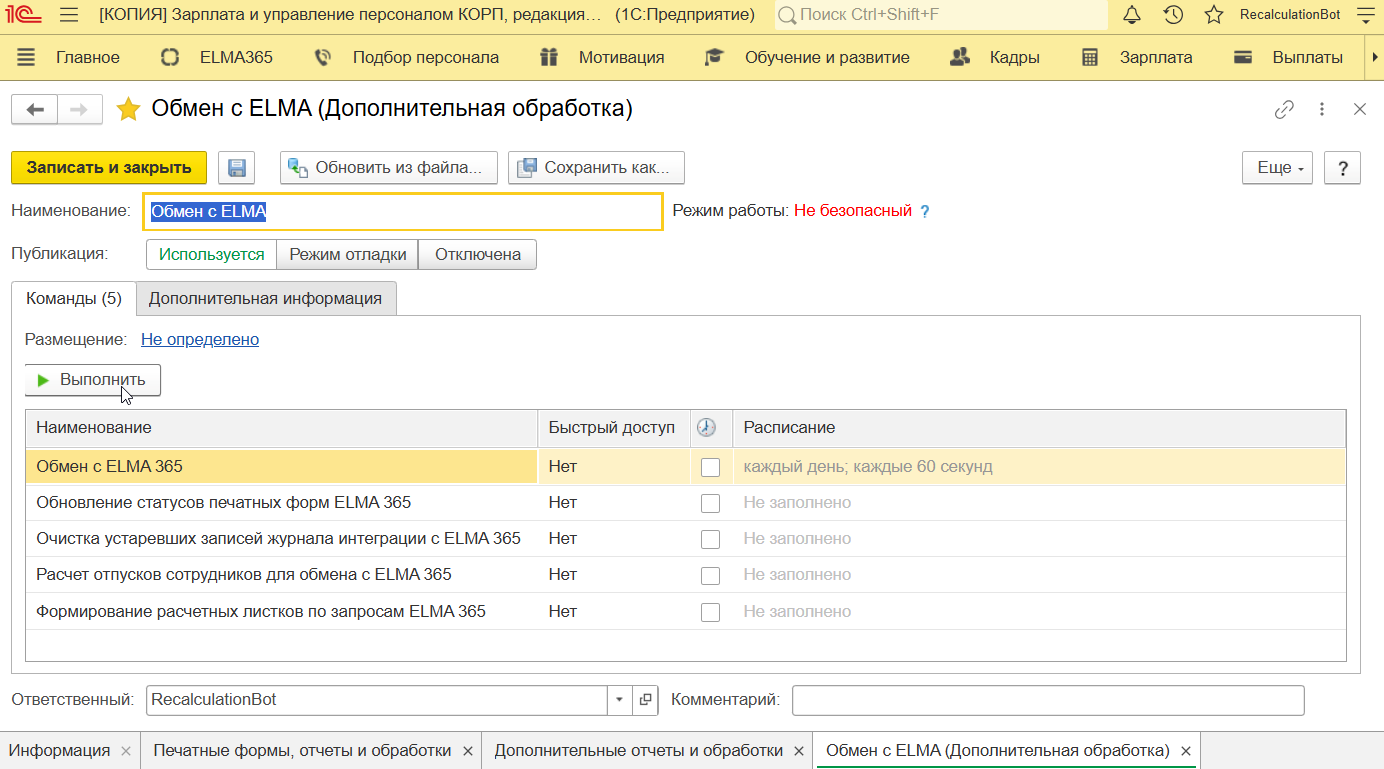Go forward with the right arrow button
Image resolution: width=1384 pixels, height=769 pixels.
80,109
